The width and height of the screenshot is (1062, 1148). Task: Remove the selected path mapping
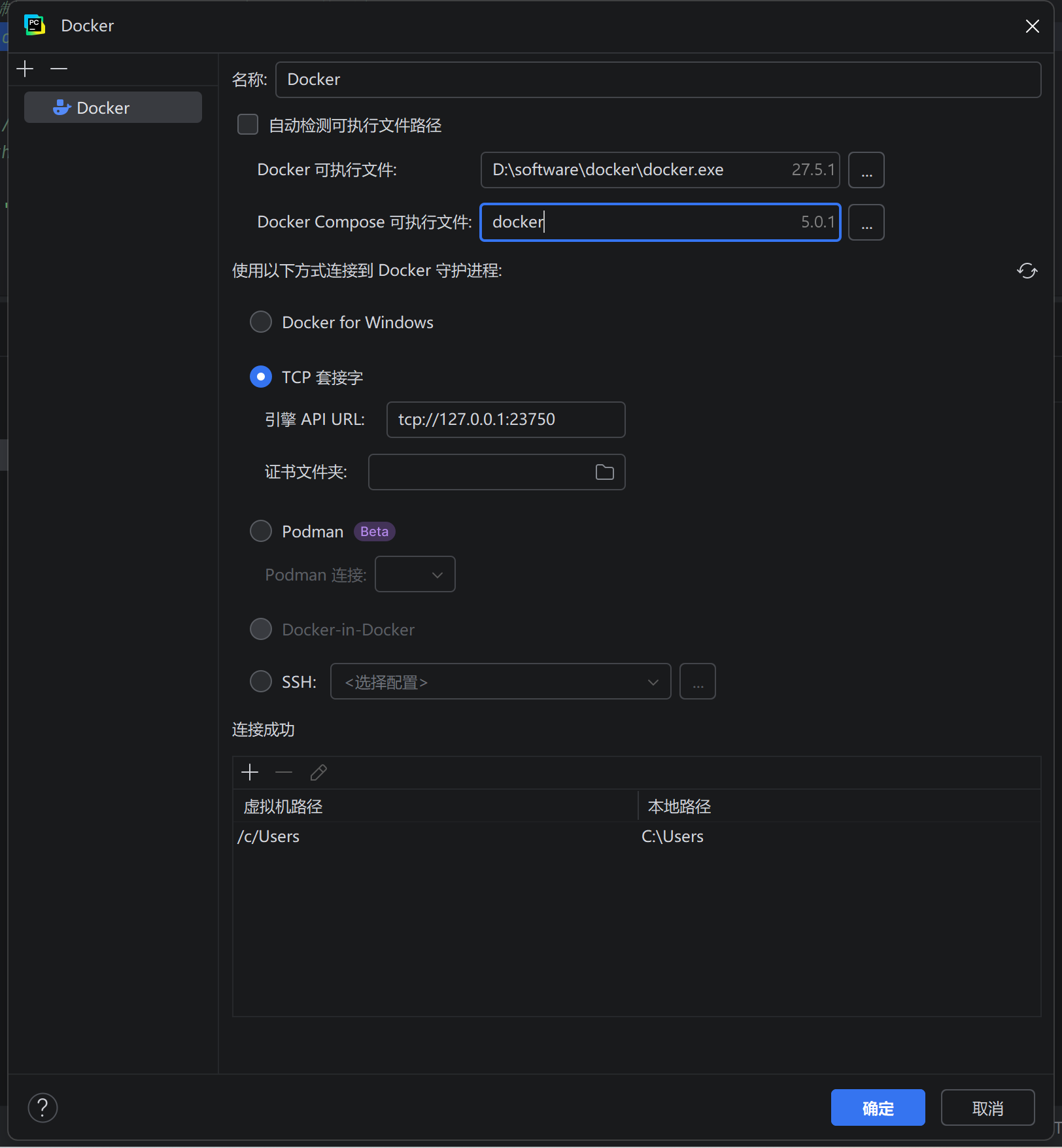tap(284, 773)
